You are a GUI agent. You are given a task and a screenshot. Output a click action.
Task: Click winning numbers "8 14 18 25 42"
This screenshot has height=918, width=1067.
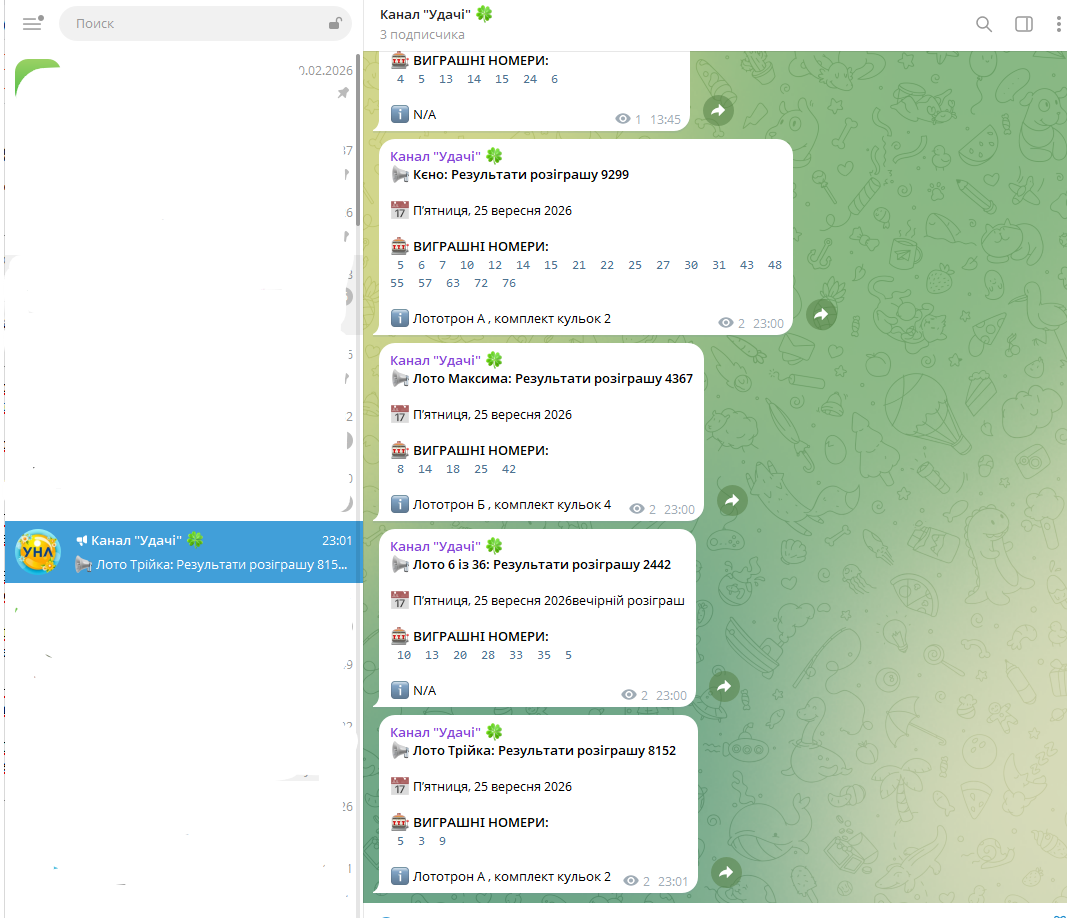[457, 470]
